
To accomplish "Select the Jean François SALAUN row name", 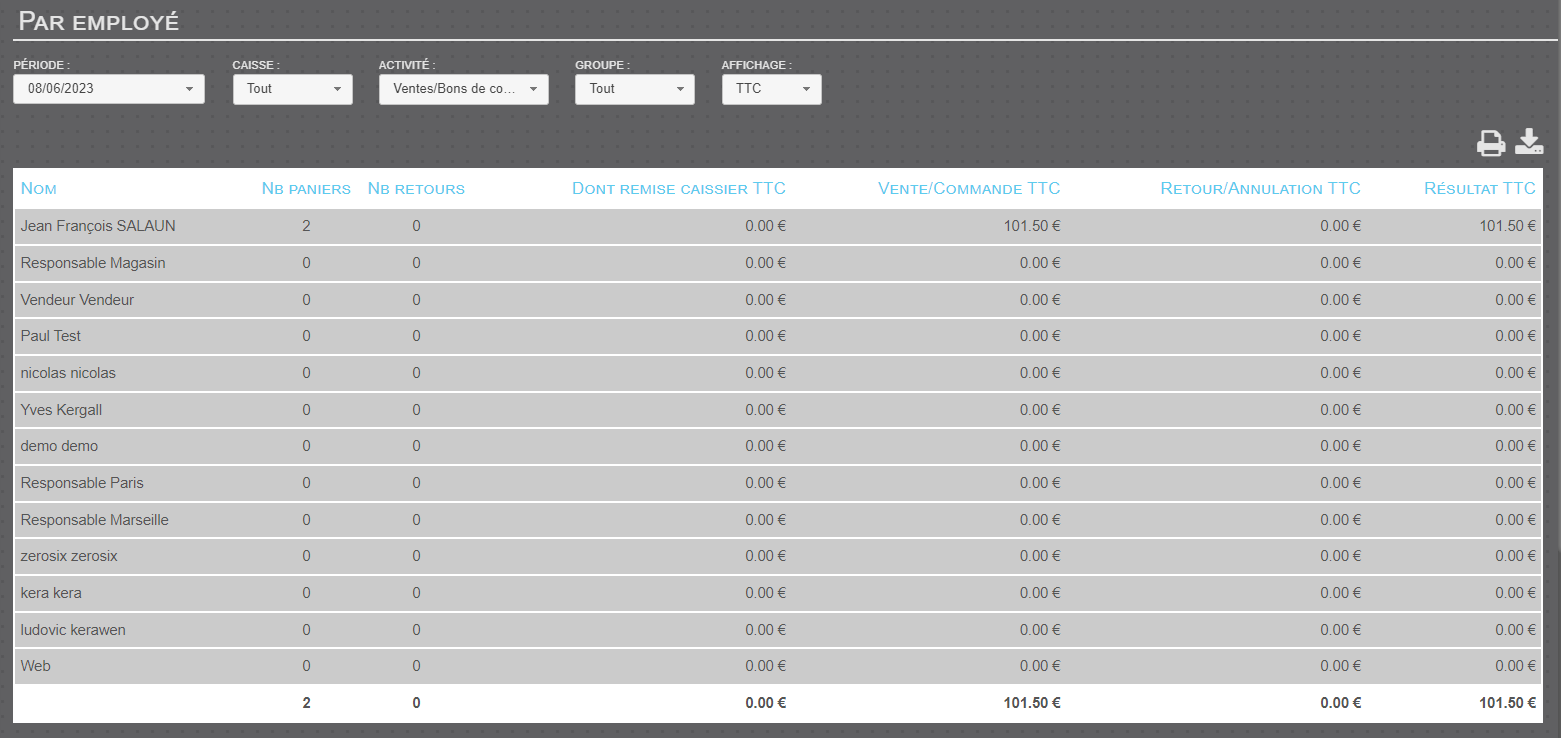I will (x=98, y=226).
